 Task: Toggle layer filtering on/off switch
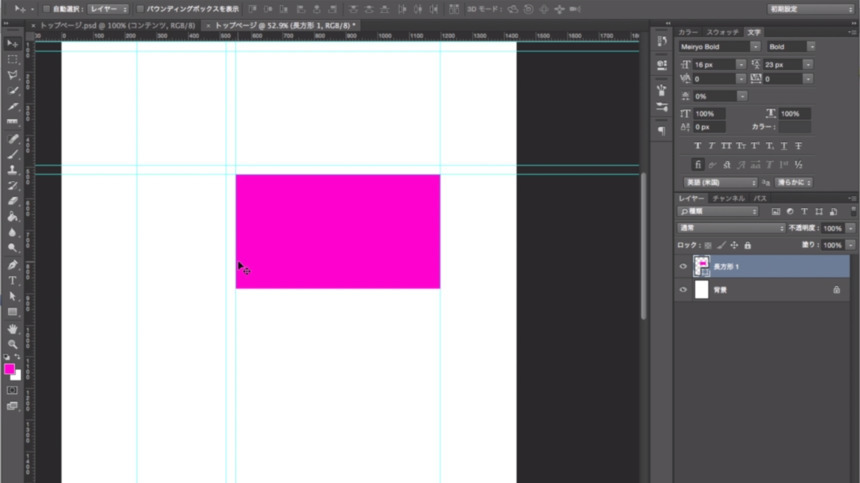point(853,211)
